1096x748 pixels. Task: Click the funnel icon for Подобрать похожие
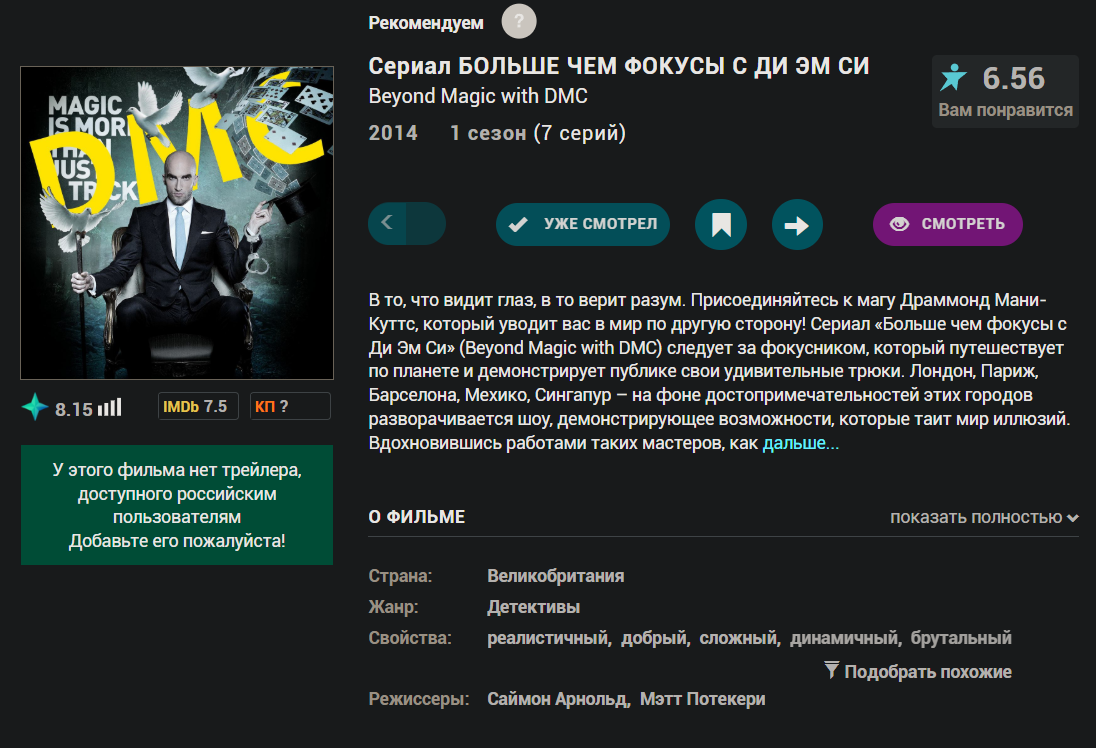pos(831,670)
